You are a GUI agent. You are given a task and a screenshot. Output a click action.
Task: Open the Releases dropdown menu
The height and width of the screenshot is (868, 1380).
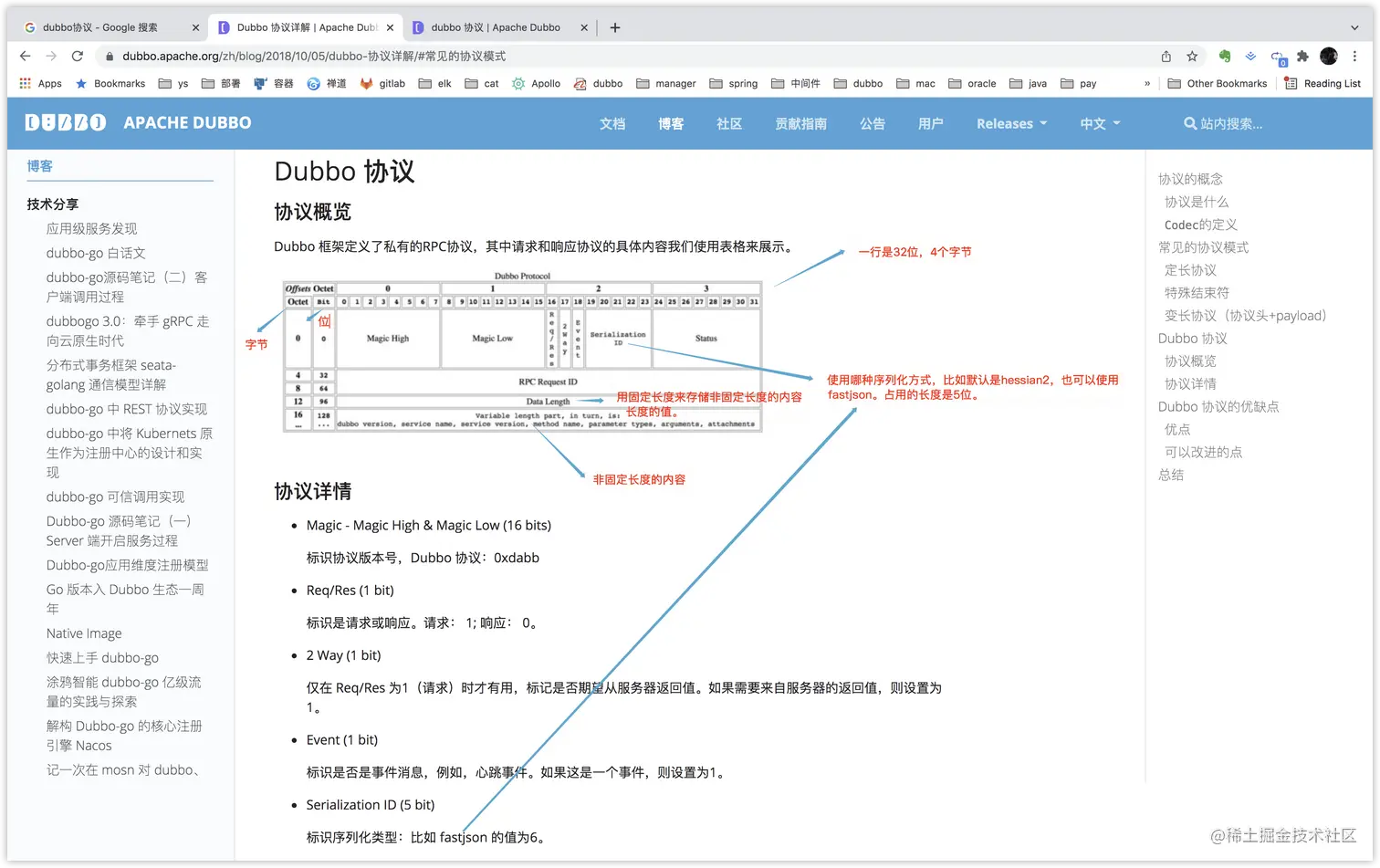pos(1011,123)
